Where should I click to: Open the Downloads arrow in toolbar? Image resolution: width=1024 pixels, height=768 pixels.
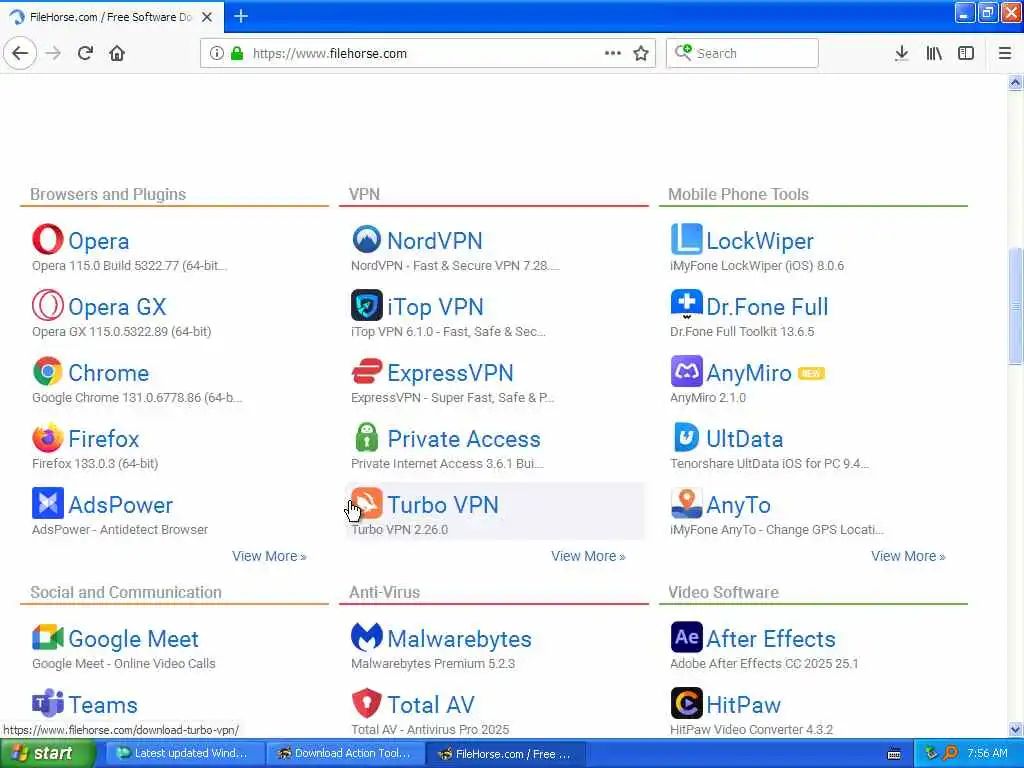tap(901, 54)
